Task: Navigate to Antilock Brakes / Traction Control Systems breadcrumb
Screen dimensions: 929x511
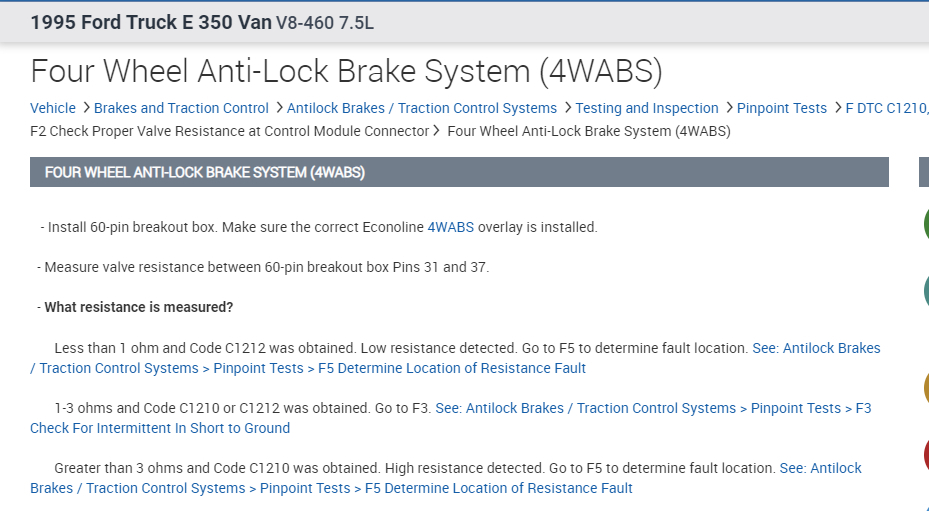Action: pyautogui.click(x=422, y=108)
